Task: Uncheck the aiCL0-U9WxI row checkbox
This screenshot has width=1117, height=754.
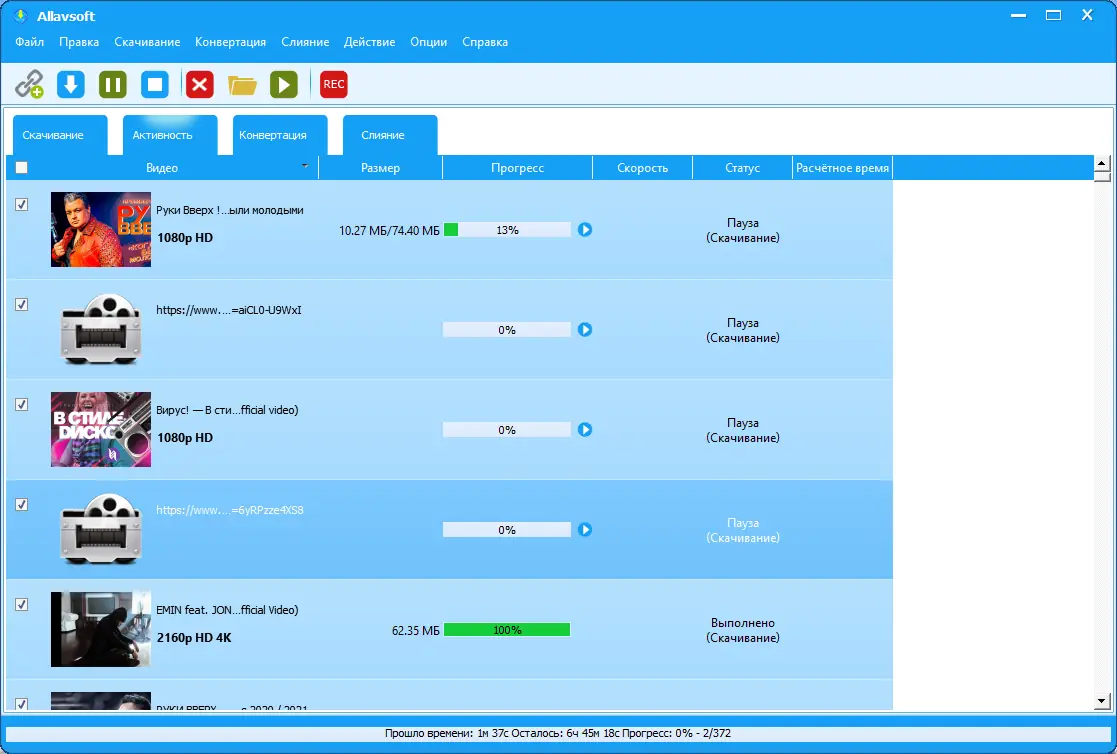Action: (21, 304)
